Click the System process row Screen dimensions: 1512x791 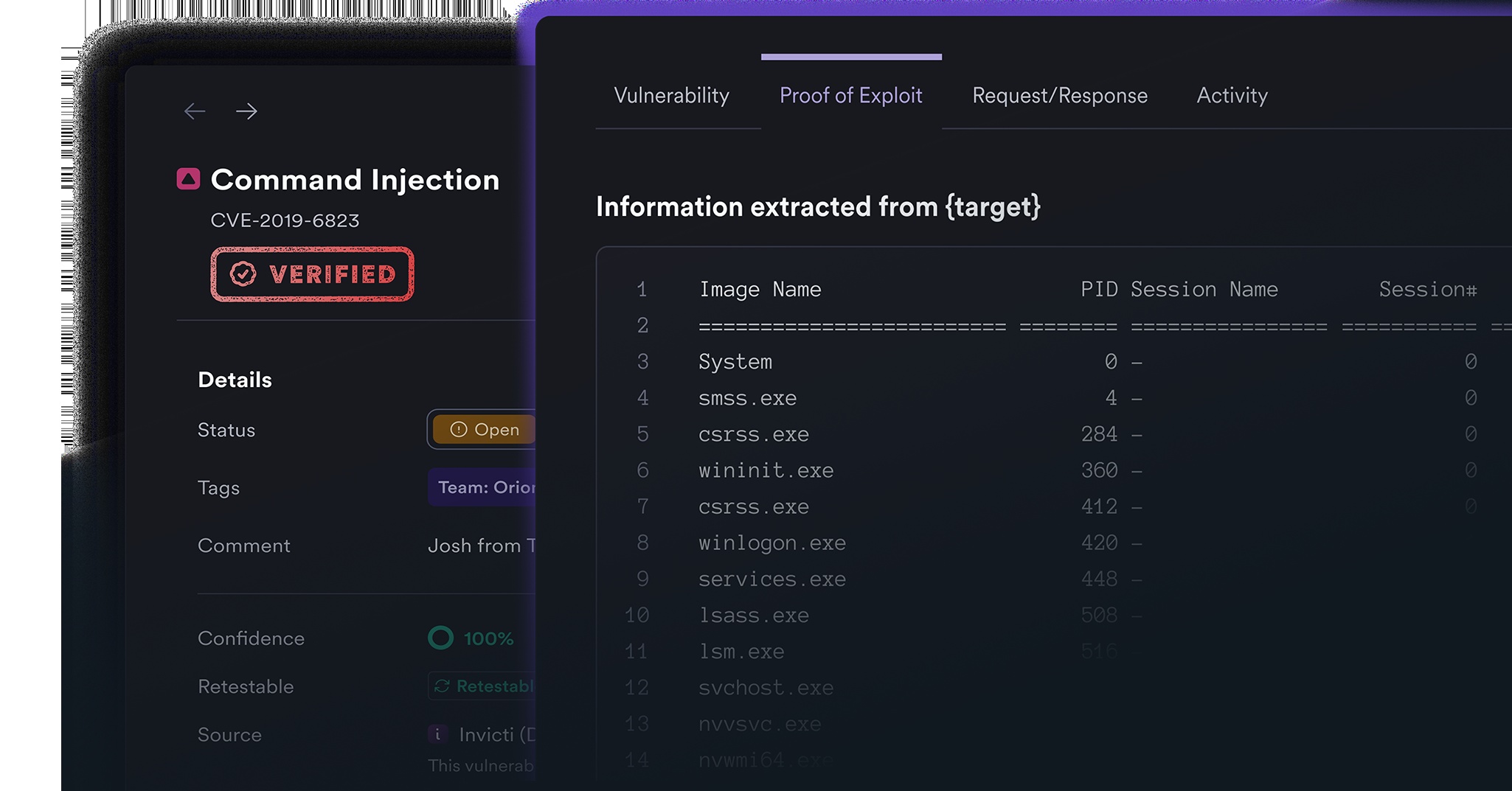735,362
